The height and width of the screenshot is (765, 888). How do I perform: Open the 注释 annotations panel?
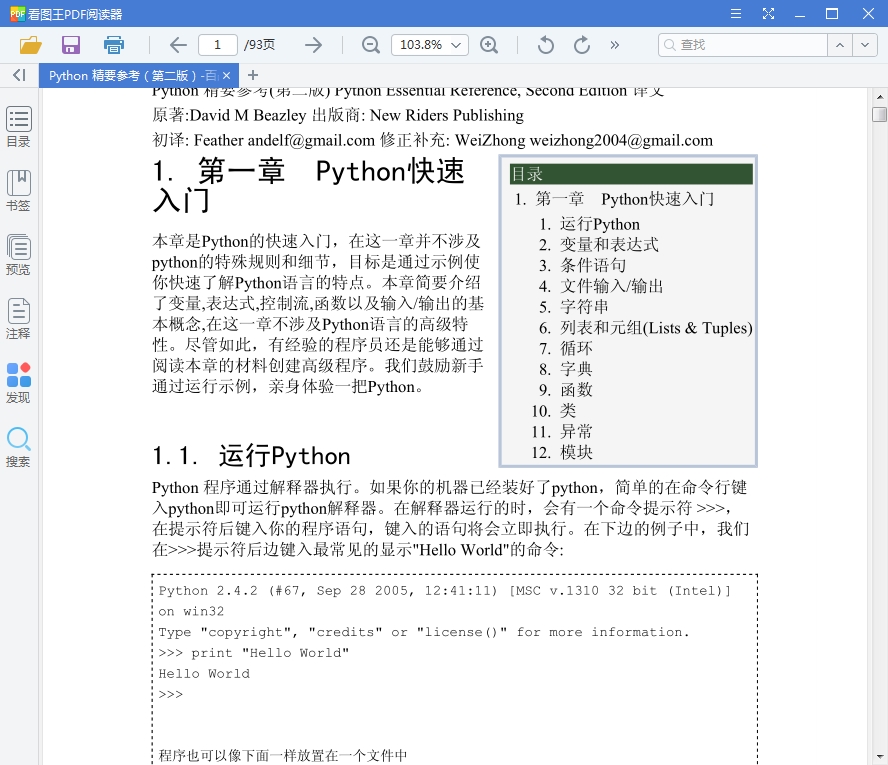click(18, 319)
